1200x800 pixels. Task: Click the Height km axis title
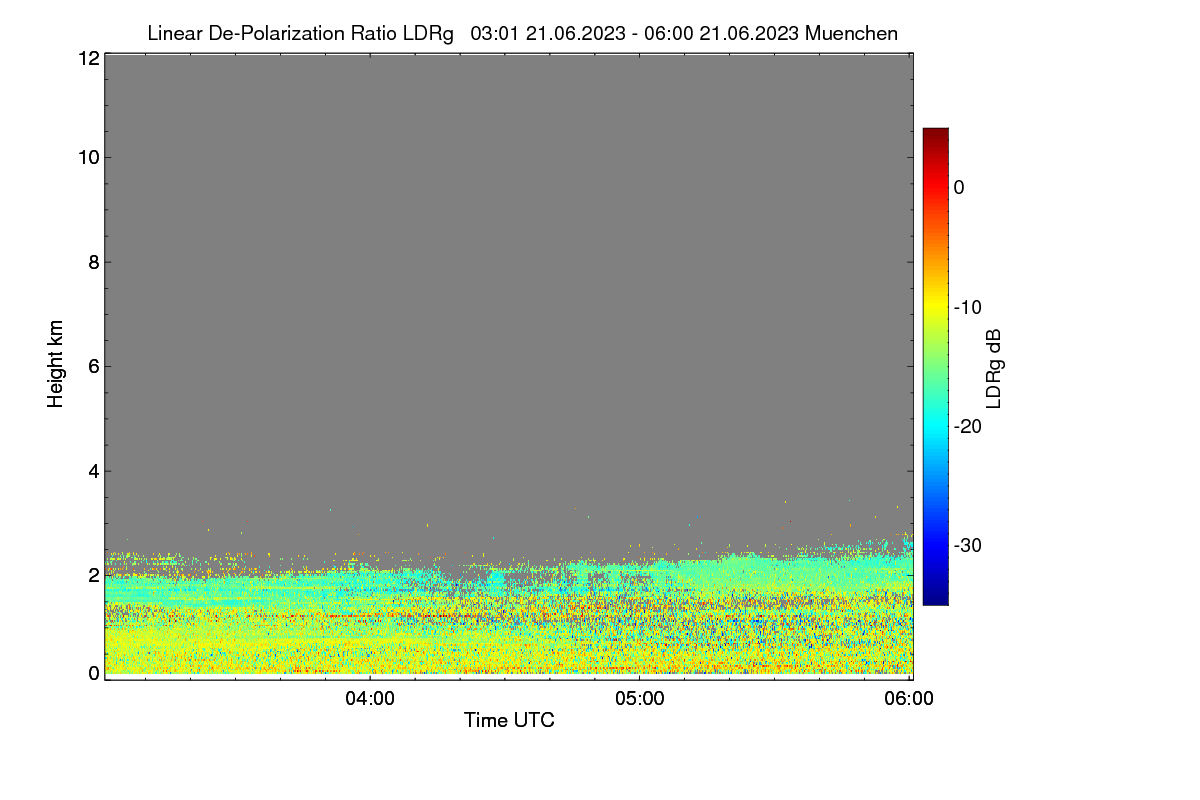click(x=55, y=365)
